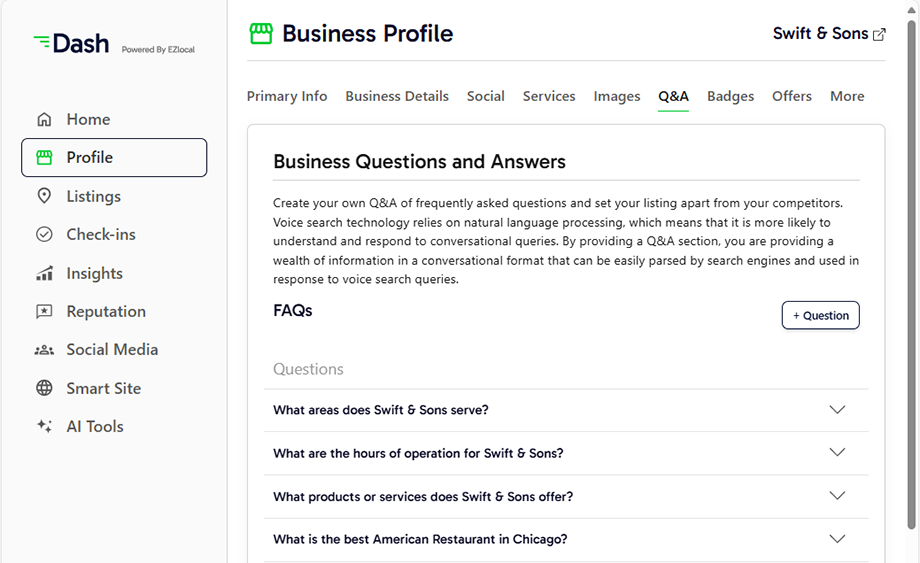Click the Reputation star message icon
The image size is (920, 563).
(x=44, y=311)
